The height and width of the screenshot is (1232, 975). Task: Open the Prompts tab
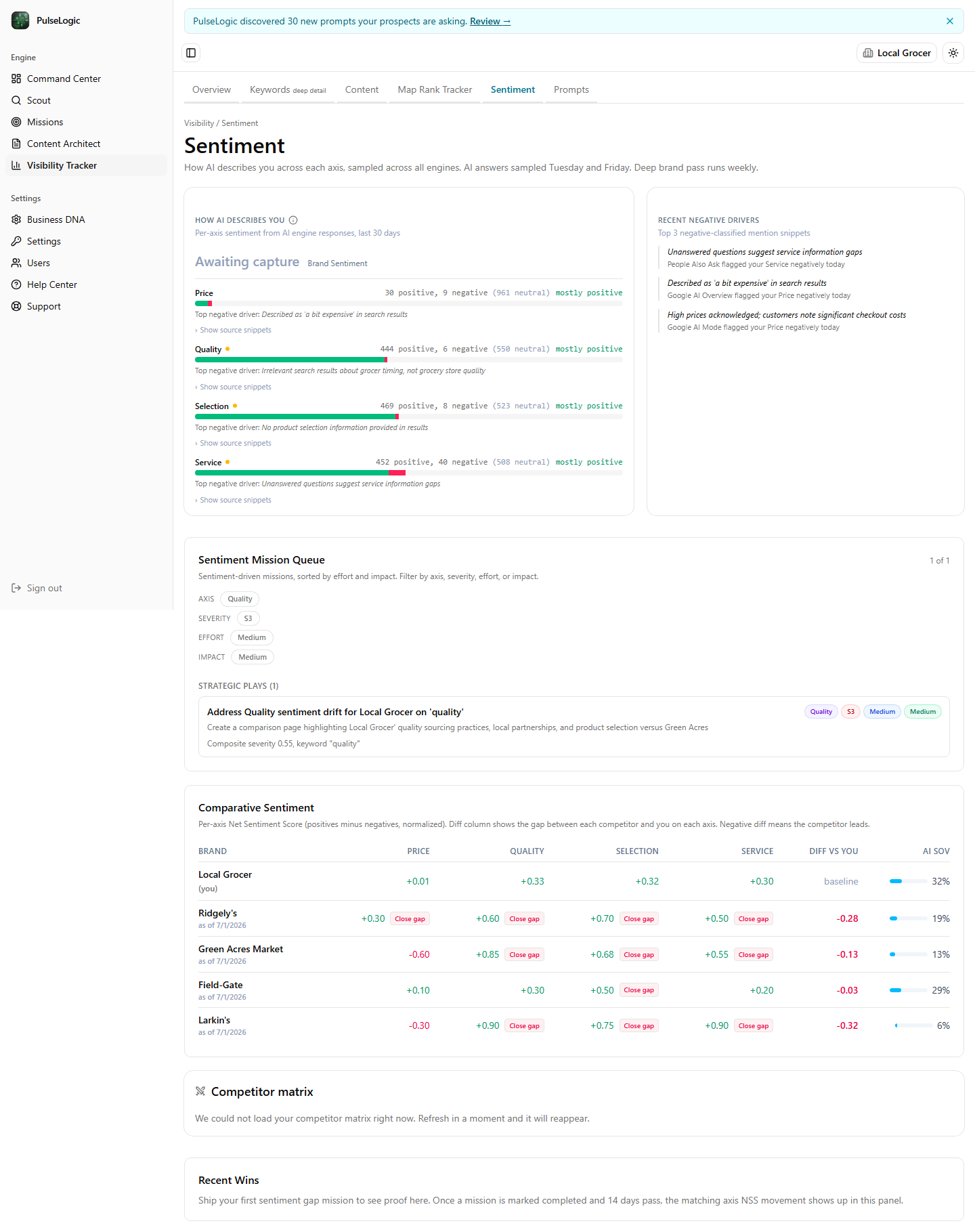(571, 89)
